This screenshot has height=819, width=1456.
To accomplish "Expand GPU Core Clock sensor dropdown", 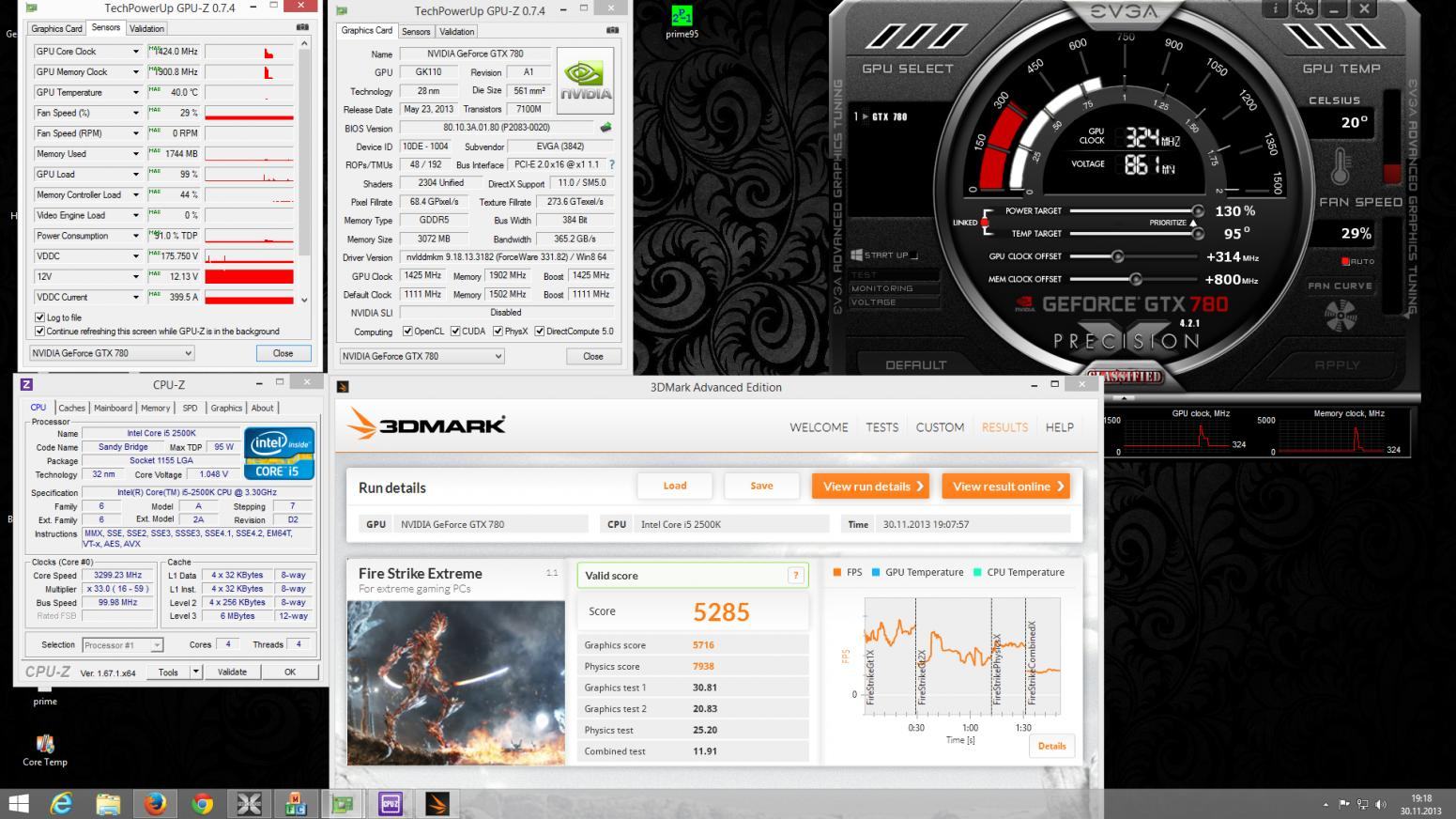I will (x=135, y=52).
